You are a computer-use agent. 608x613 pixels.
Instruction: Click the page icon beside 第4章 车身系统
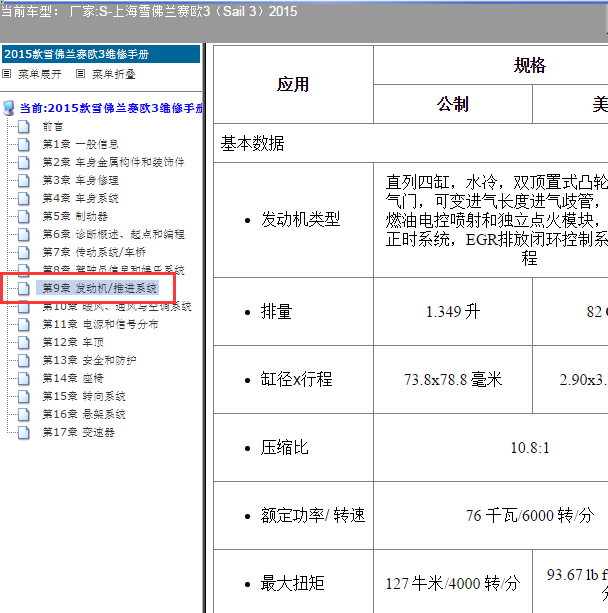[x=23, y=198]
